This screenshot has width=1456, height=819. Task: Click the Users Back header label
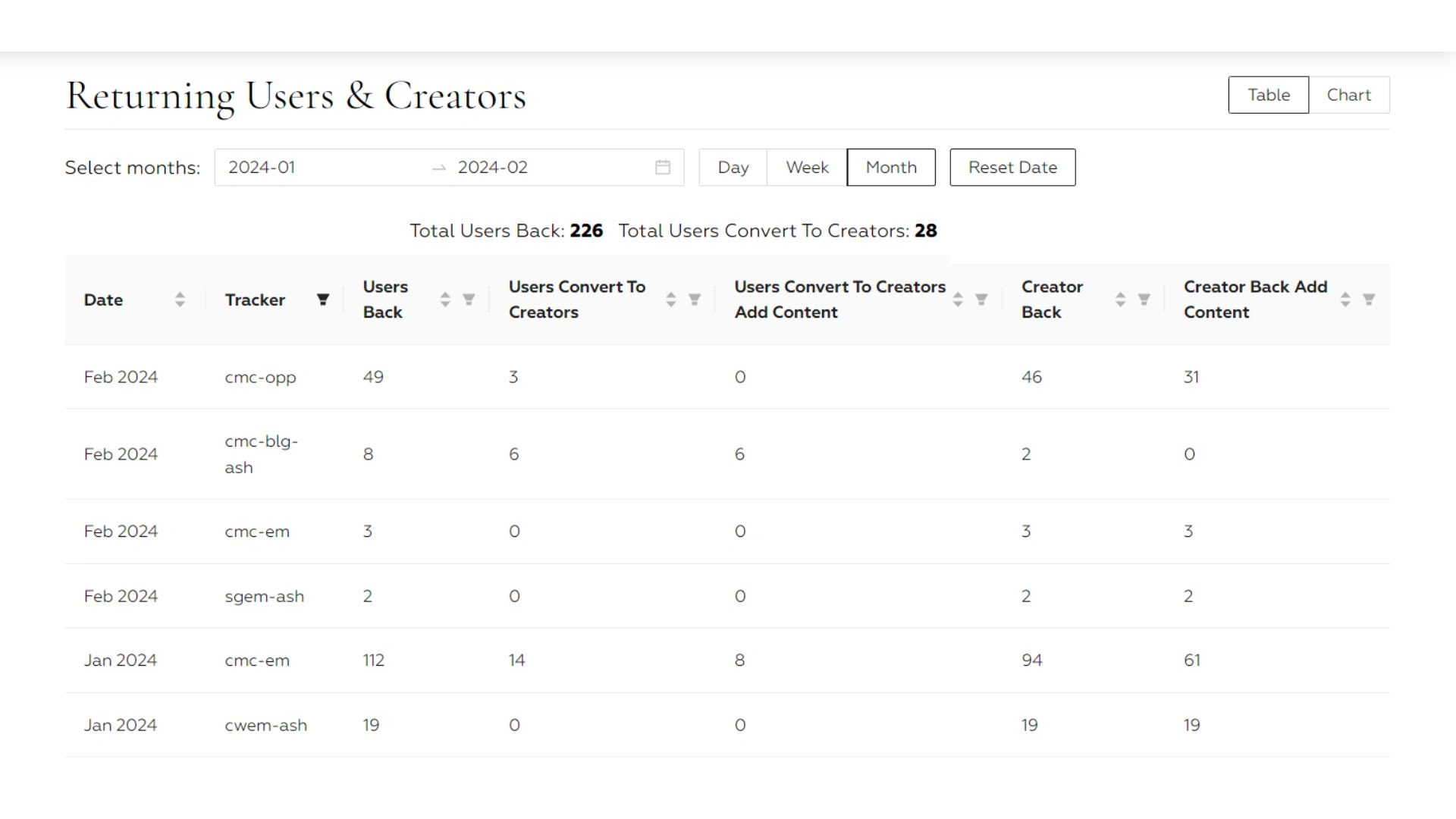(385, 300)
